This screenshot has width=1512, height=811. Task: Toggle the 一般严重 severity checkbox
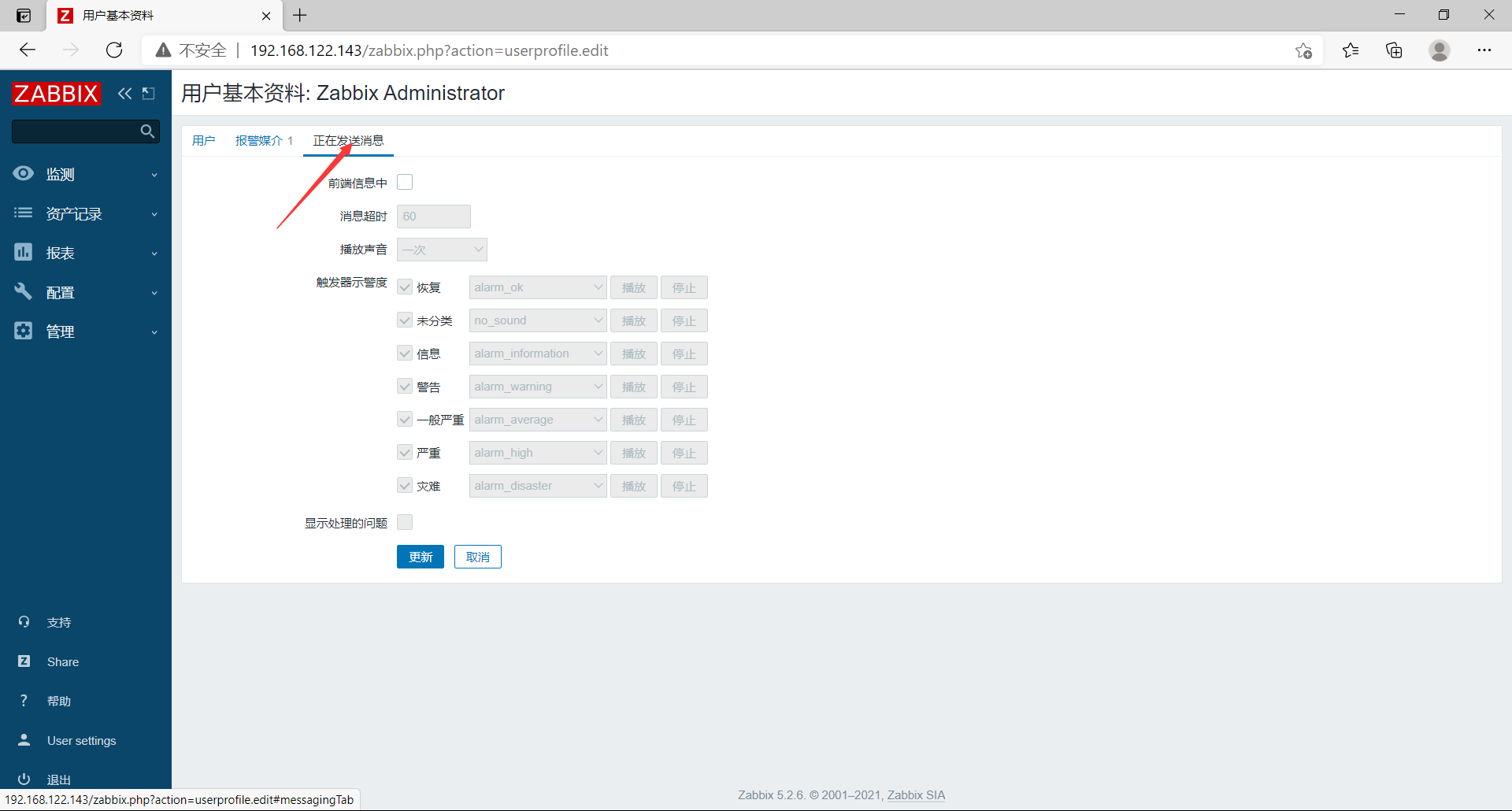pyautogui.click(x=405, y=420)
